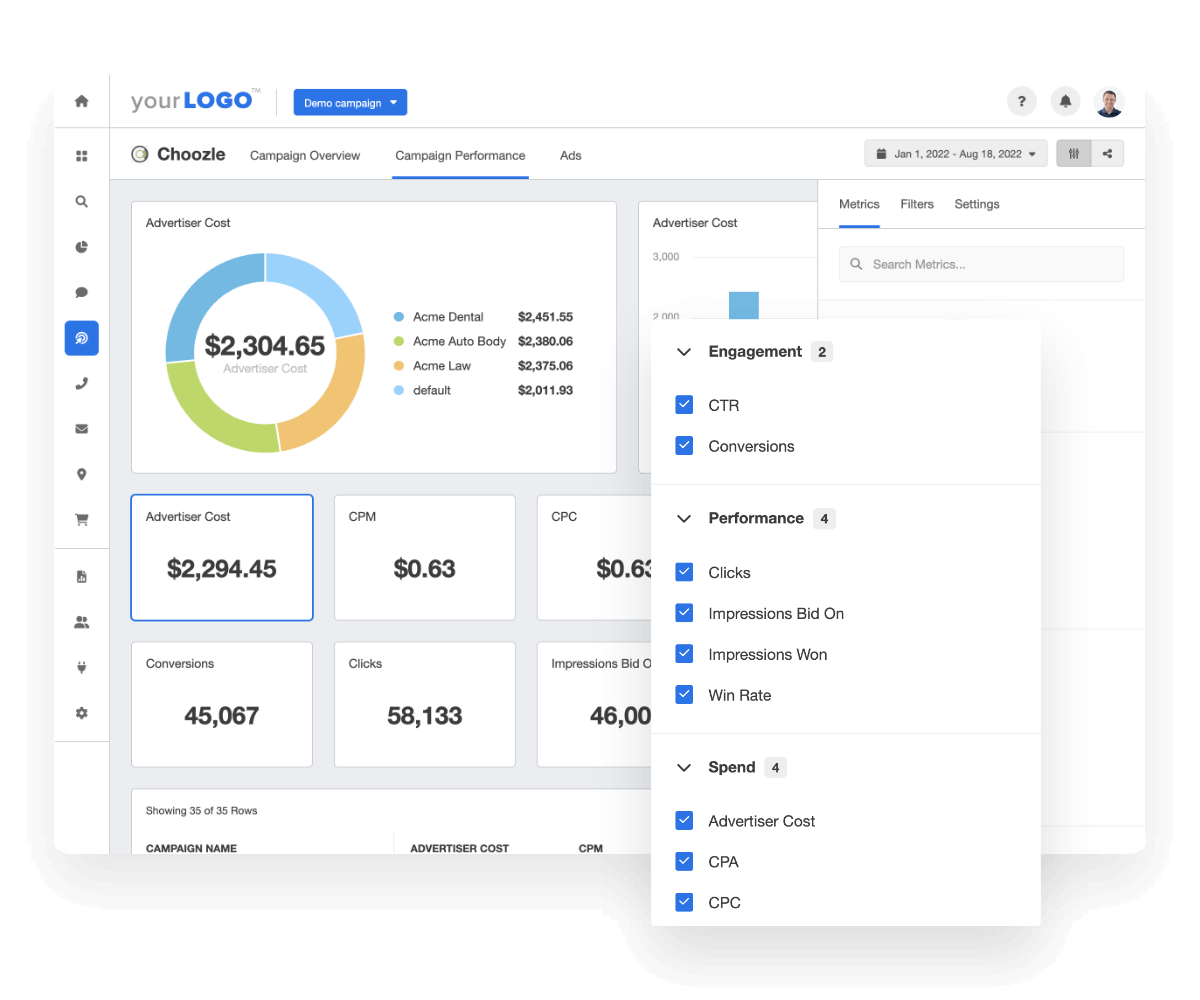
Task: Select the audiences people icon in sidebar
Action: [82, 621]
